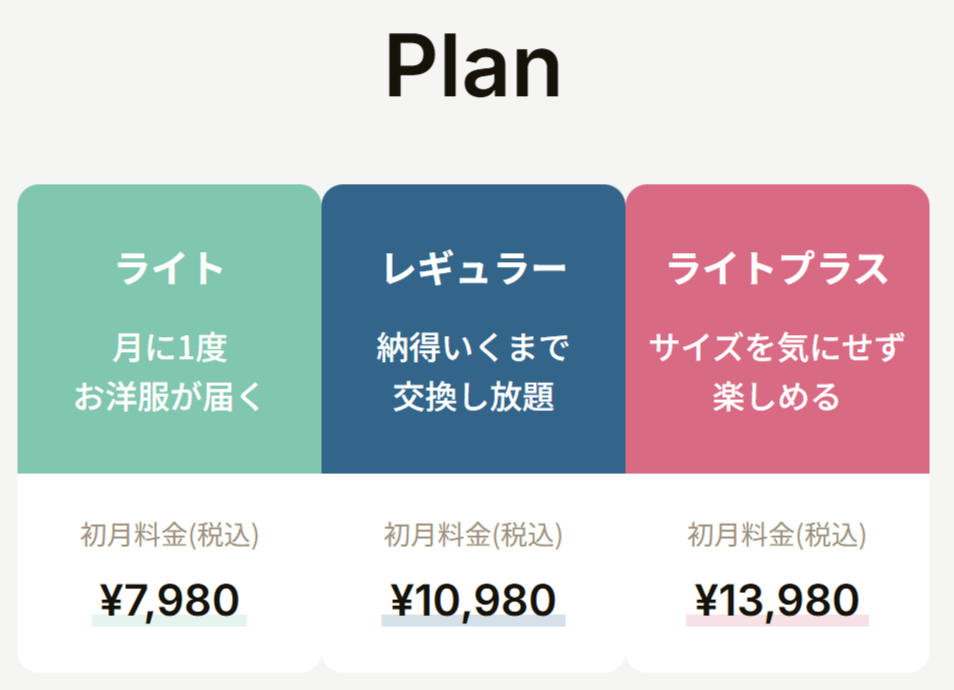This screenshot has height=690, width=954.
Task: Click the pink underline beneath ¥13,980
Action: click(778, 621)
